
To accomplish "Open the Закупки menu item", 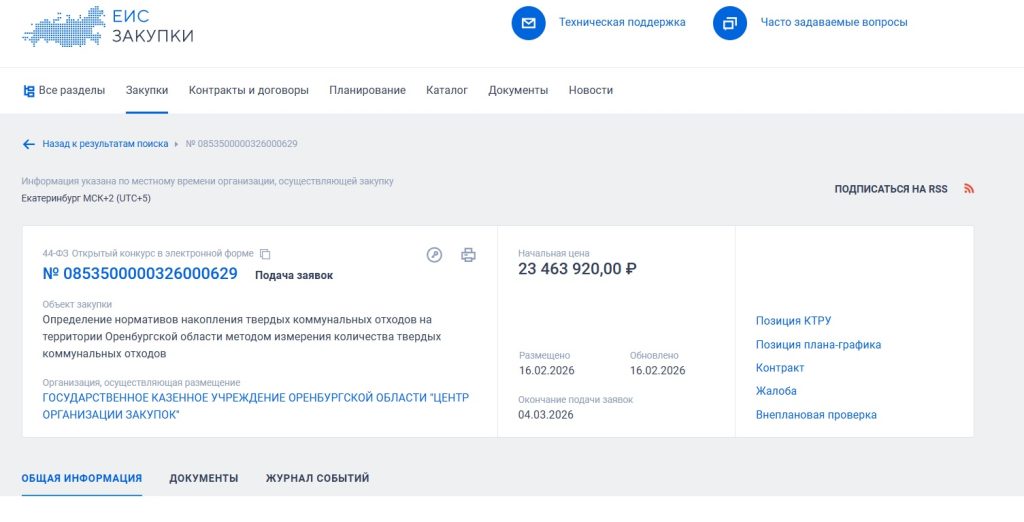I will pos(147,90).
